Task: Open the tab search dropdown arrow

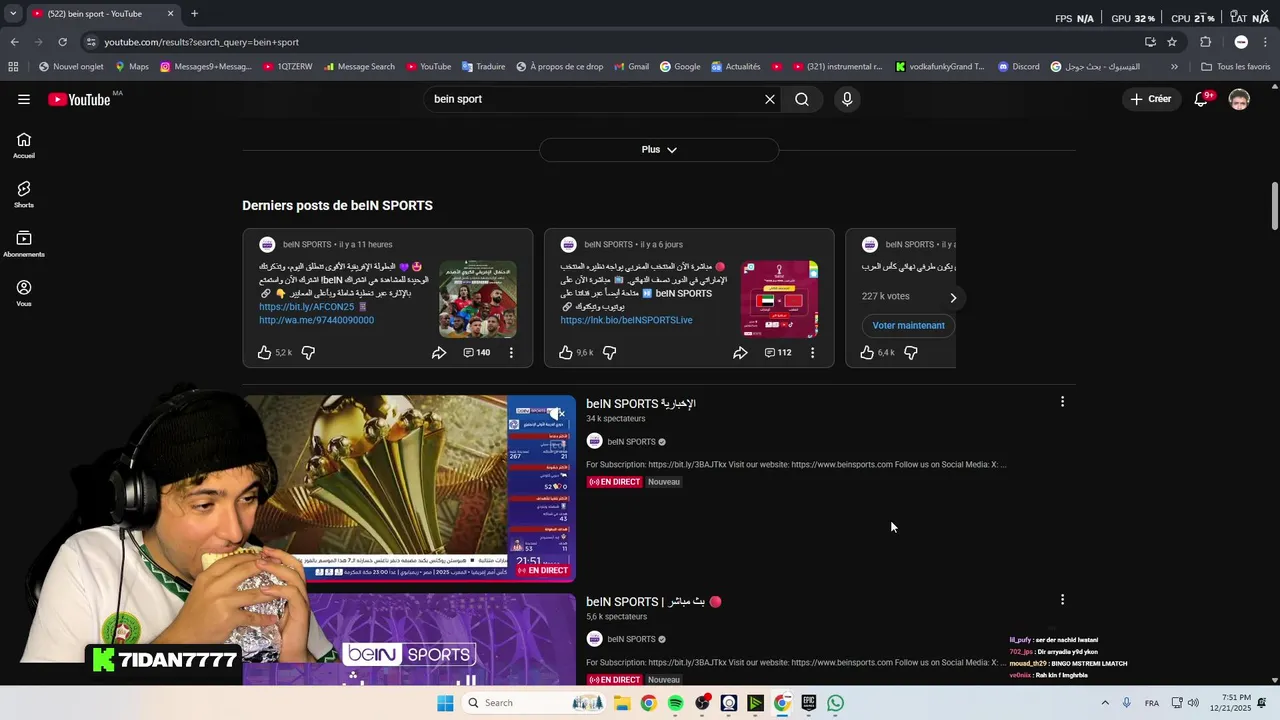Action: click(x=13, y=14)
